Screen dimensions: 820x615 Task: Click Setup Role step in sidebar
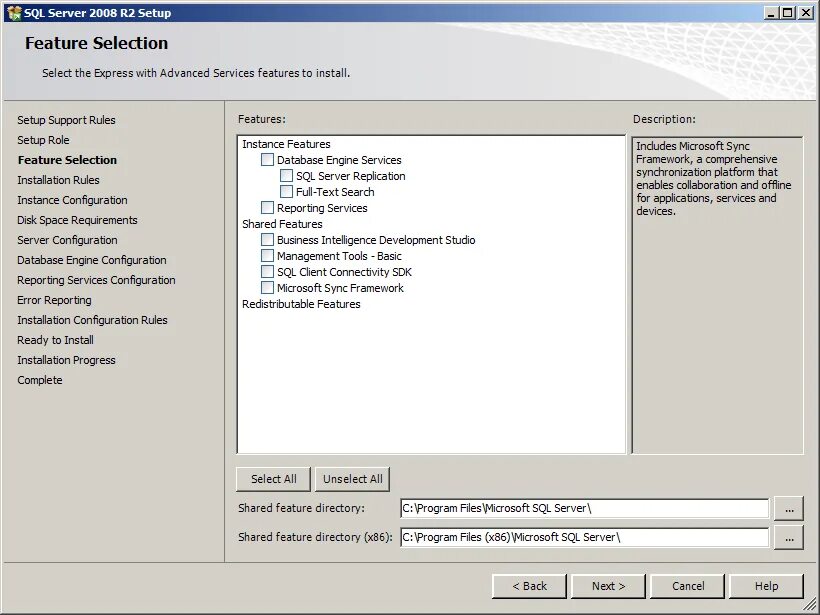pyautogui.click(x=43, y=140)
